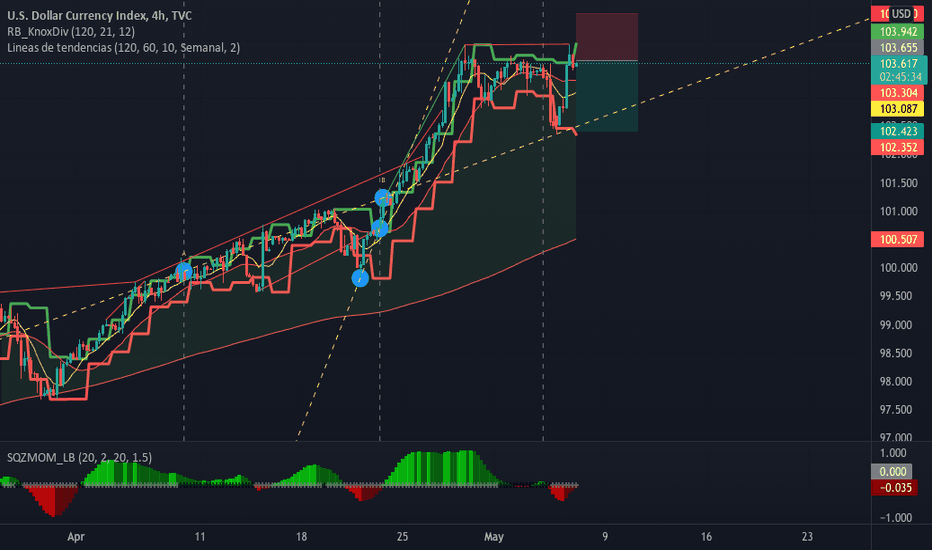The width and height of the screenshot is (932, 550).
Task: Click the 101.000 price axis label
Action: click(898, 211)
